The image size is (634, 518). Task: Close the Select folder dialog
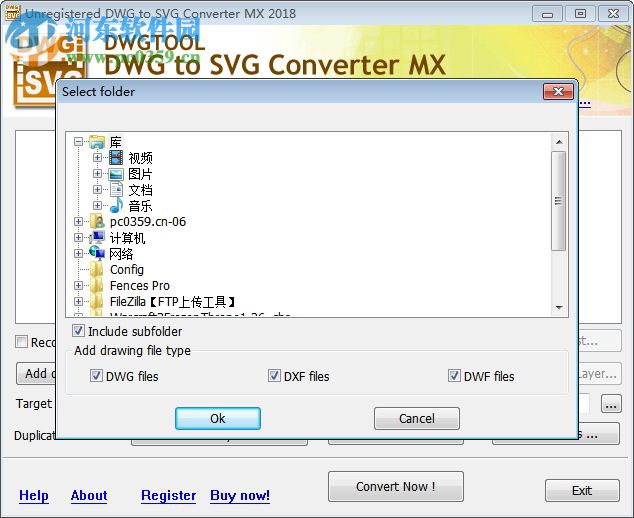[x=558, y=91]
